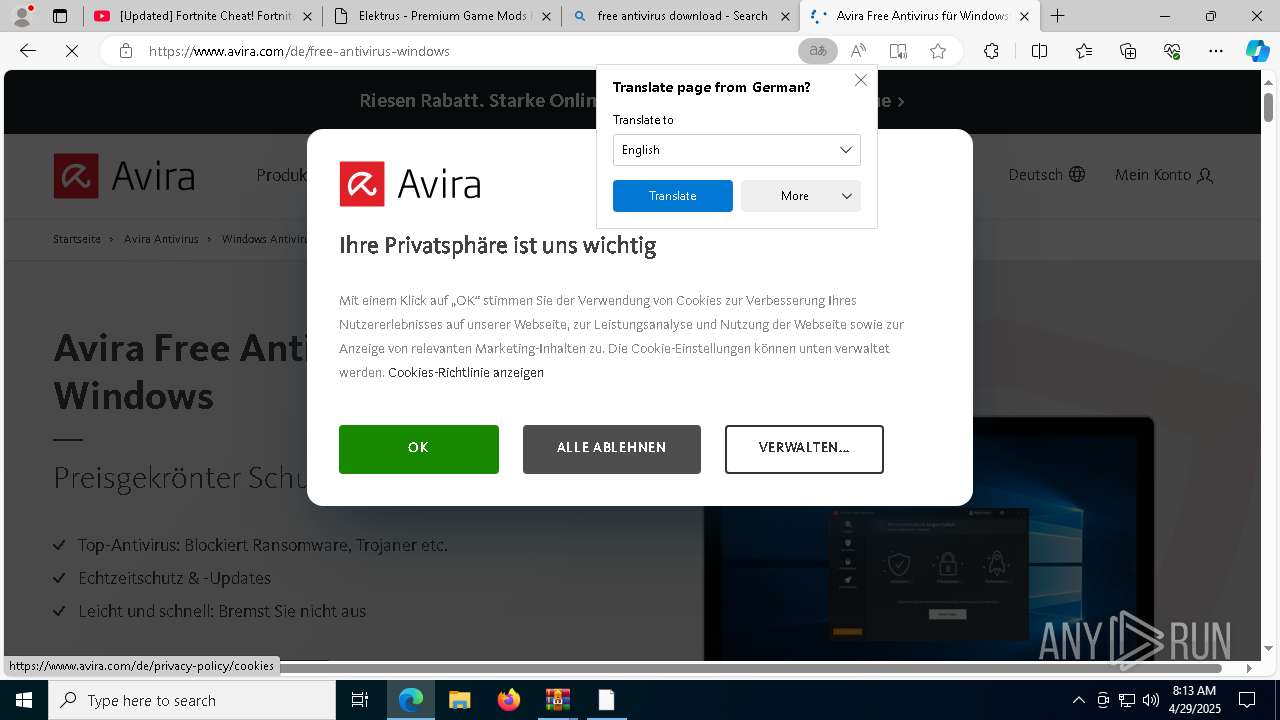1280x720 pixels.
Task: Open Task View on taskbar
Action: [x=360, y=700]
